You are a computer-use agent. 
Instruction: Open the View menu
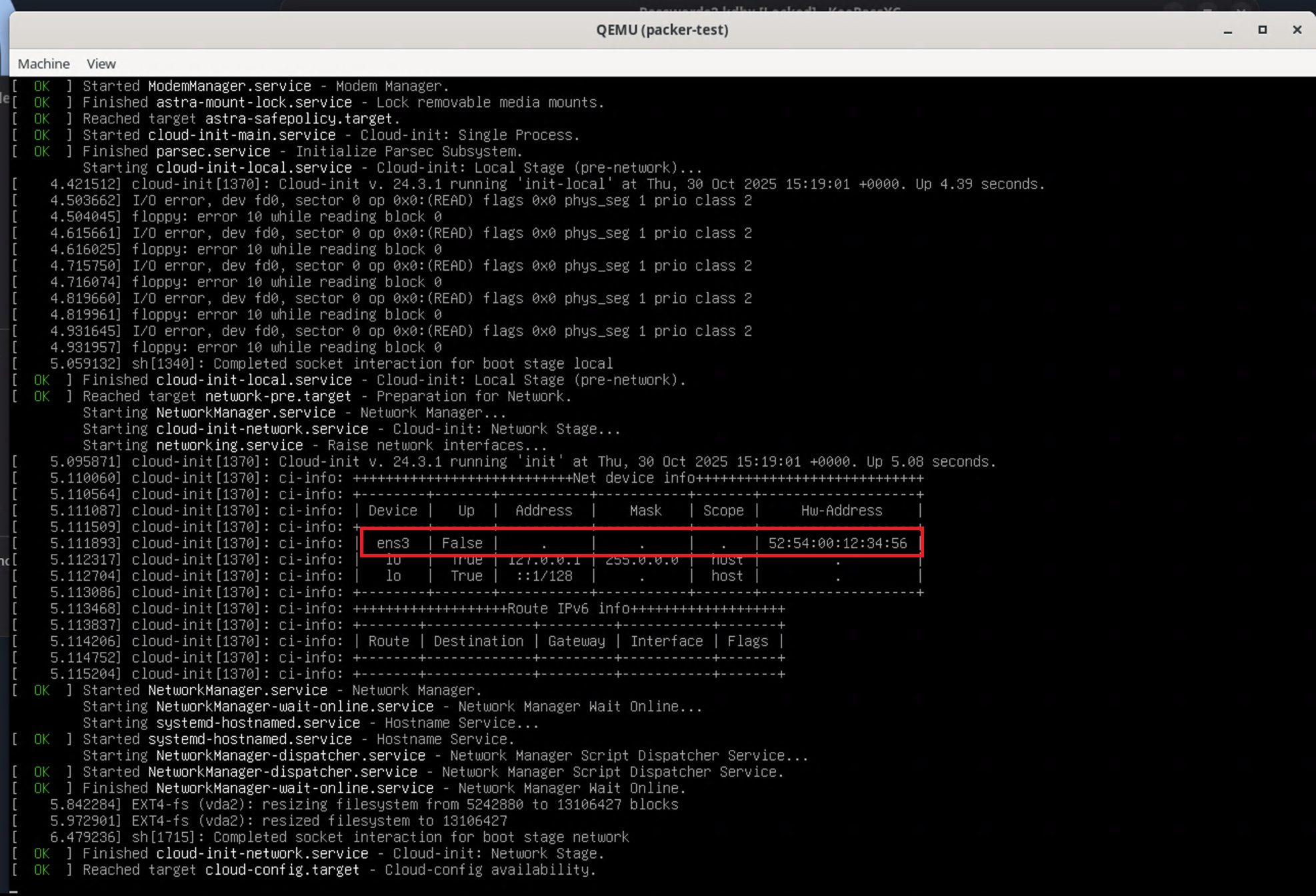click(101, 63)
